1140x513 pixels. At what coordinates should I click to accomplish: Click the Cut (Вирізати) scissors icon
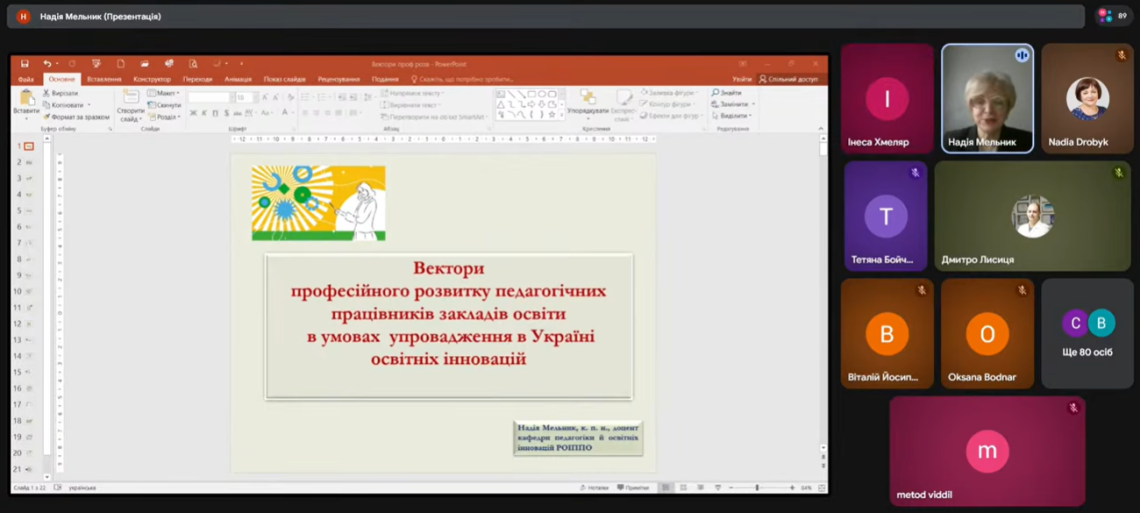click(x=47, y=93)
